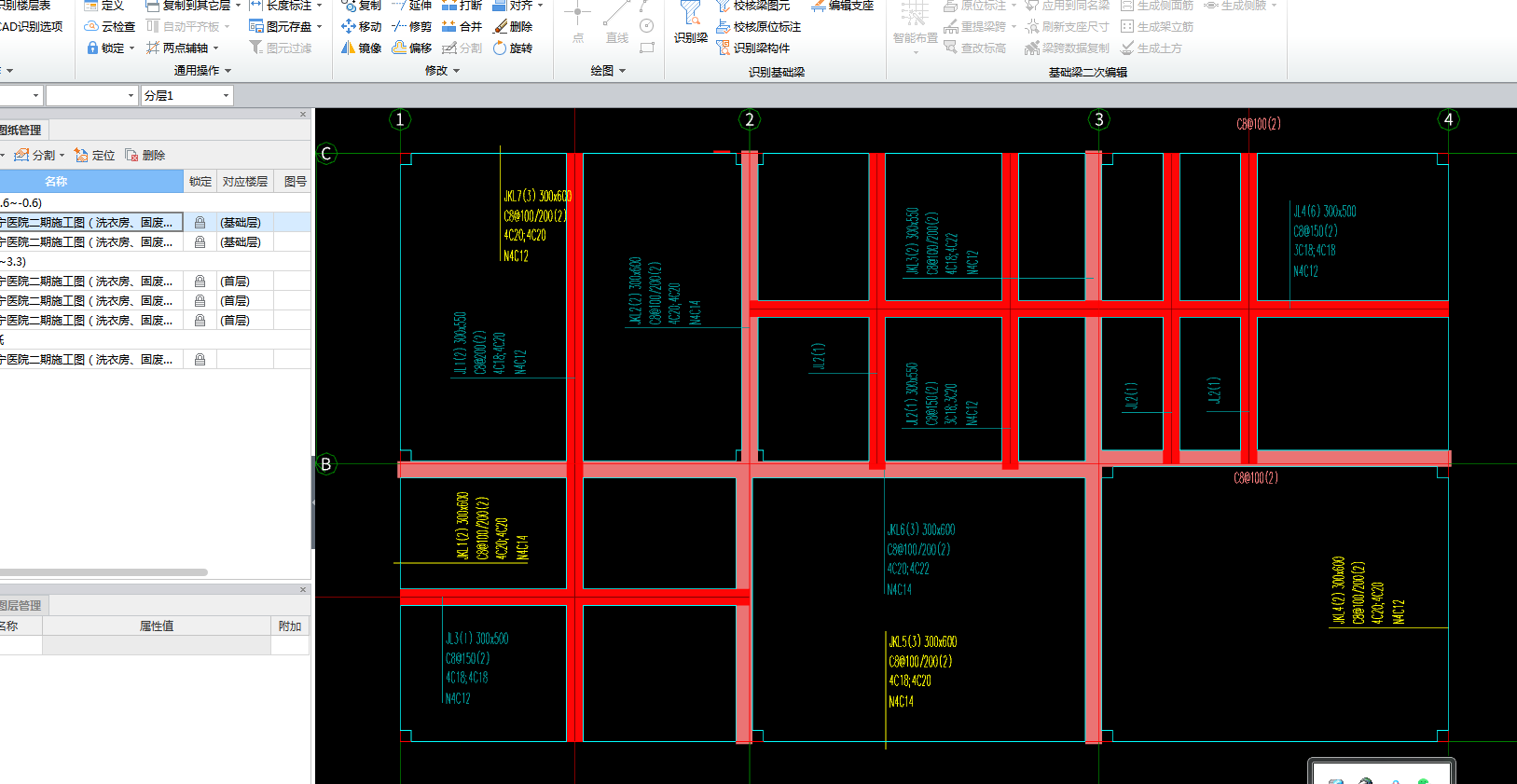1517x784 pixels.
Task: Expand the 修改 group arrow
Action: pos(456,71)
